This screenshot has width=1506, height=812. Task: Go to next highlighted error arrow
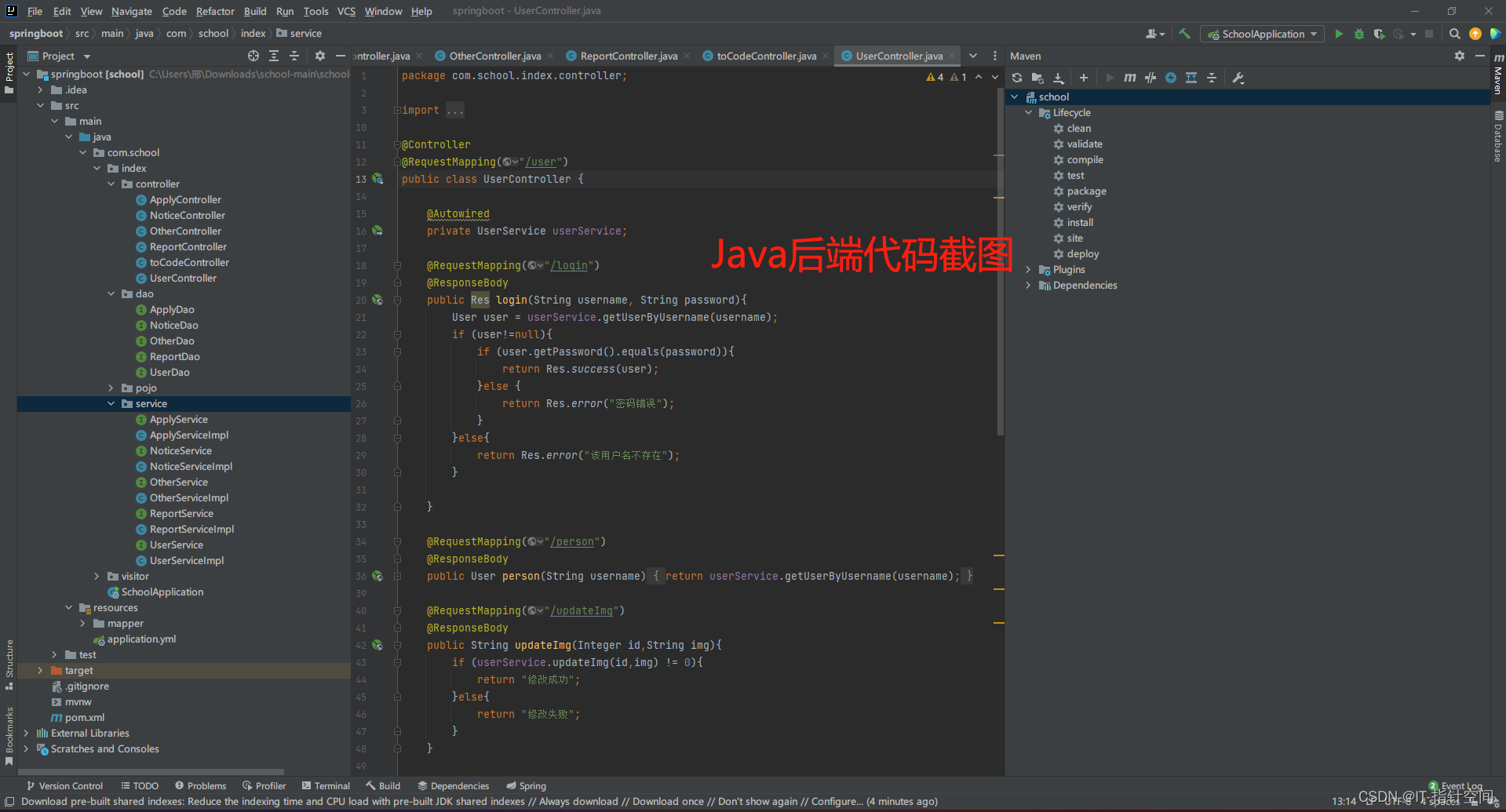(995, 77)
